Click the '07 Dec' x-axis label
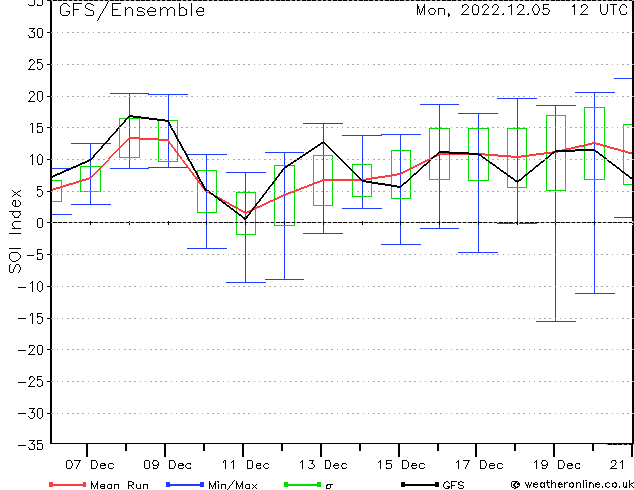This screenshot has height=490, width=634. click(90, 465)
